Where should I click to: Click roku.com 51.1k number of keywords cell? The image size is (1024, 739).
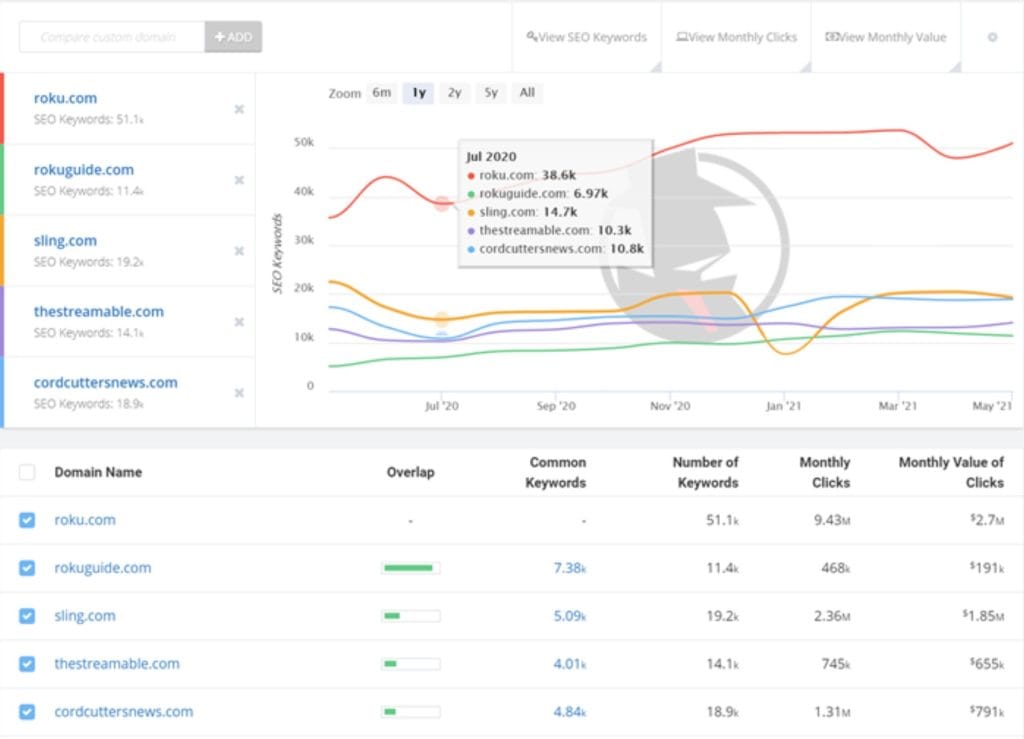pyautogui.click(x=722, y=520)
